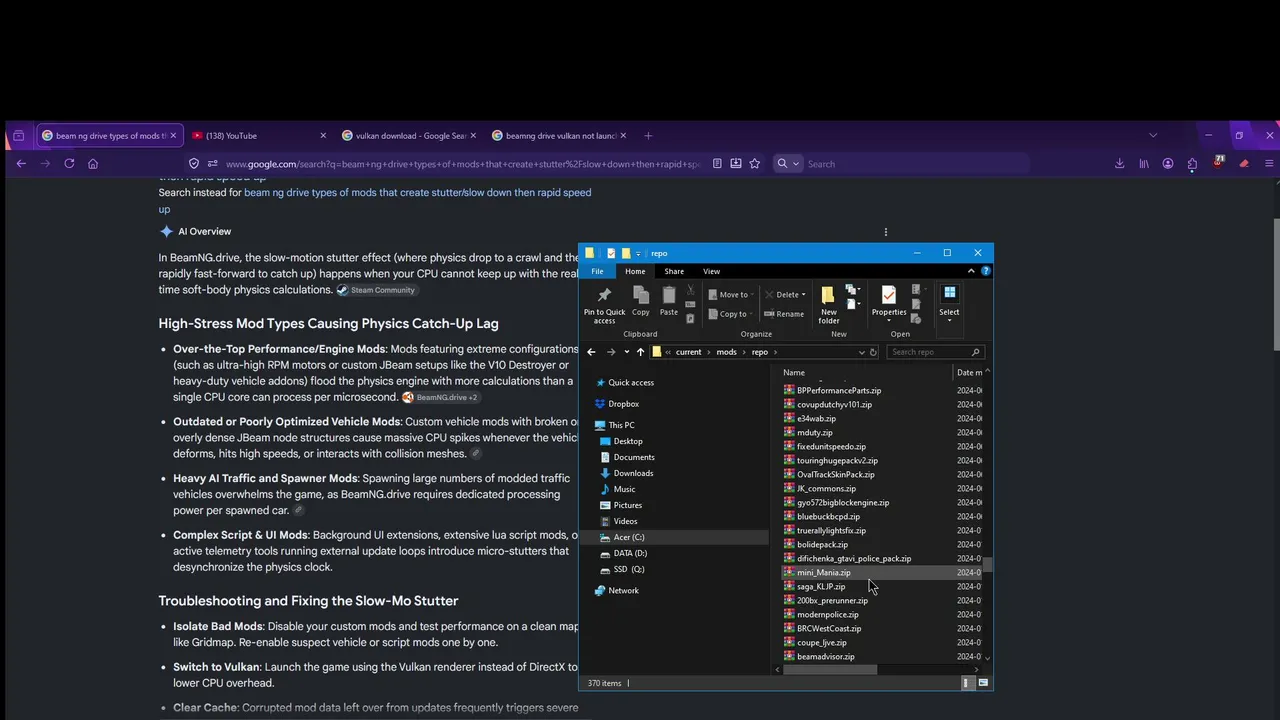The width and height of the screenshot is (1280, 720).
Task: Open recent locations dropdown in Explorer
Action: (625, 352)
